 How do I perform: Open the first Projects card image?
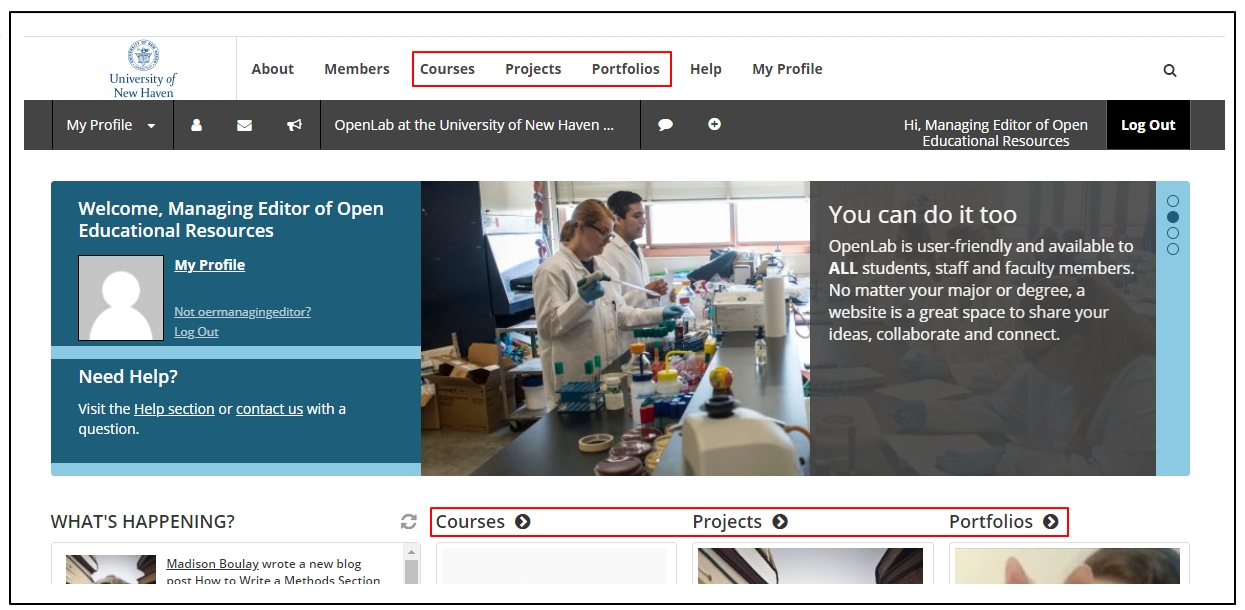(x=811, y=566)
